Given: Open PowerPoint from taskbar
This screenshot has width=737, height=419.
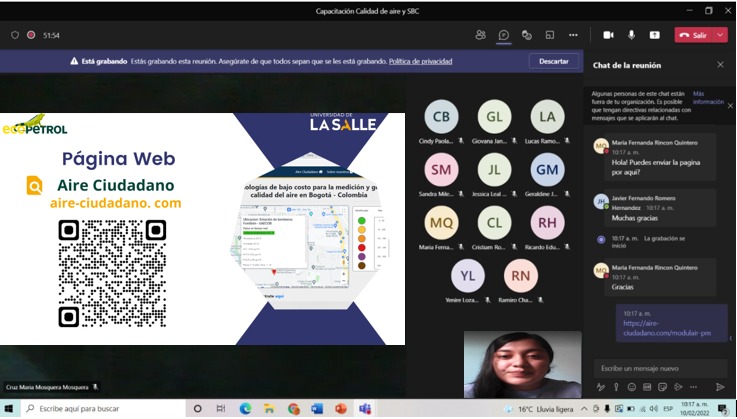Looking at the screenshot, I should point(341,409).
